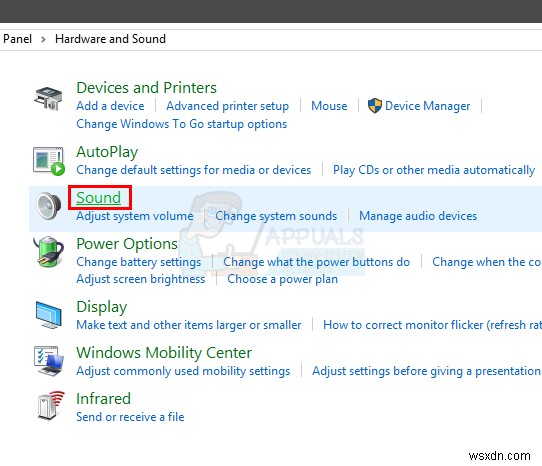542x466 pixels.
Task: Click How to correct monitor flicker link
Action: pos(432,325)
